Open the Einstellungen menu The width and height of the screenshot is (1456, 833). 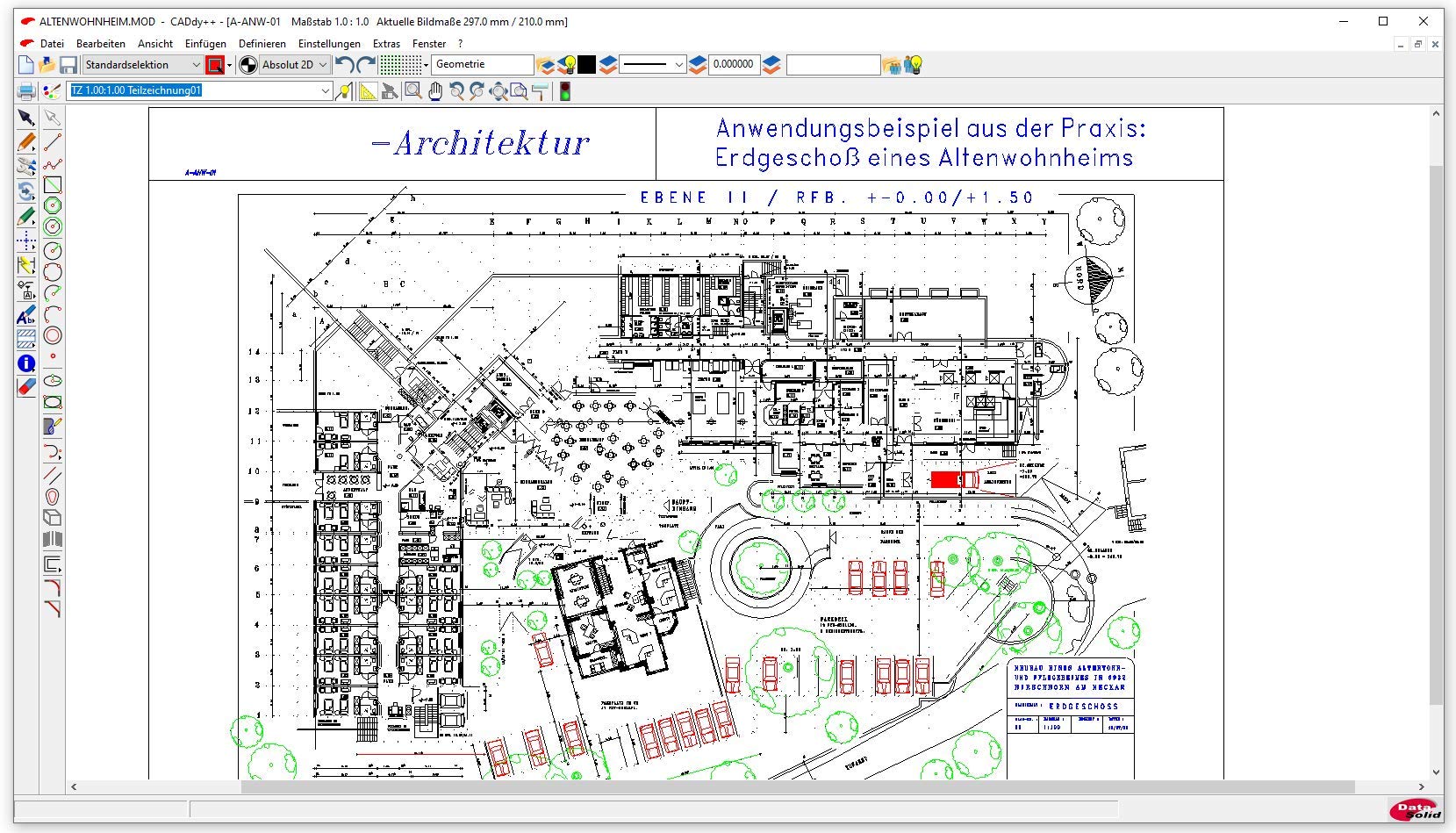(x=329, y=43)
